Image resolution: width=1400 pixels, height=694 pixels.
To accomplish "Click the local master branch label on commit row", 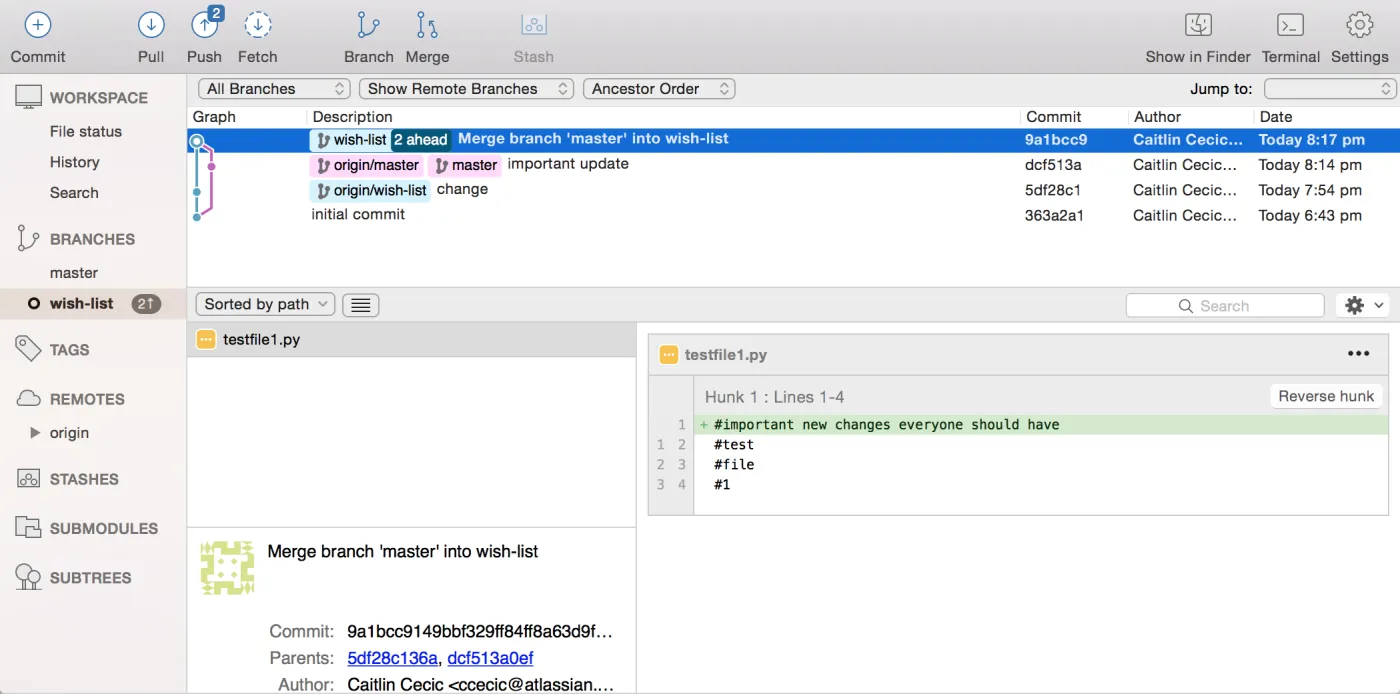I will 465,165.
